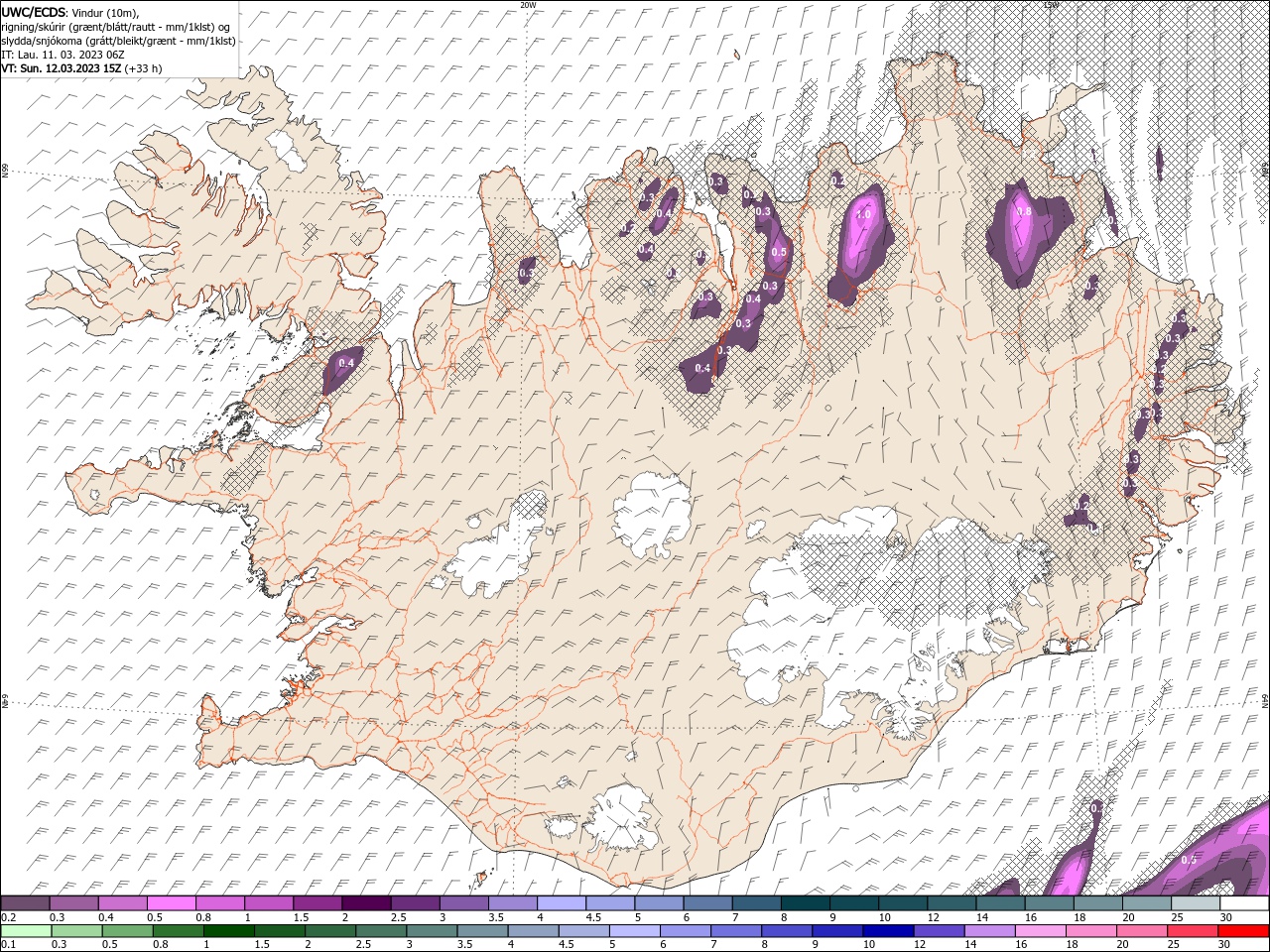Click the '0.2' number label in the purple legend row
This screenshot has width=1270, height=952.
click(x=8, y=917)
